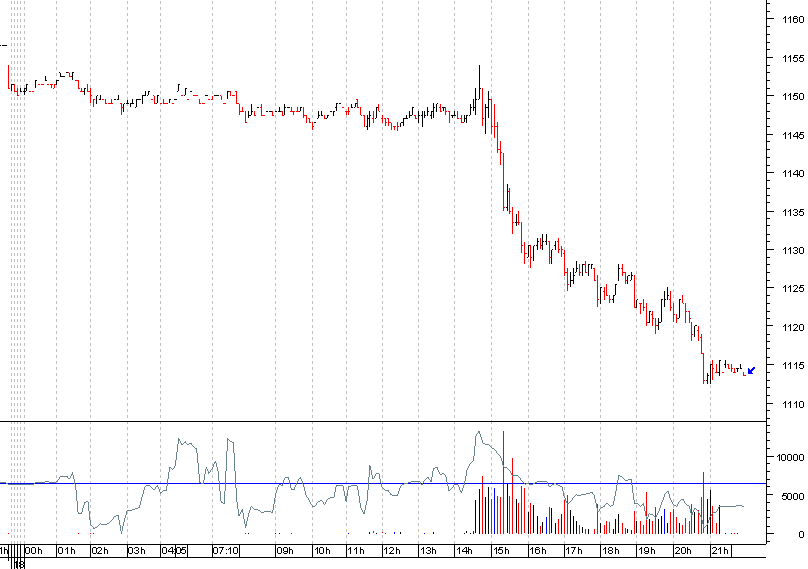Viewport: 808px width, 569px height.
Task: Click the 1130 price axis label
Action: click(793, 250)
